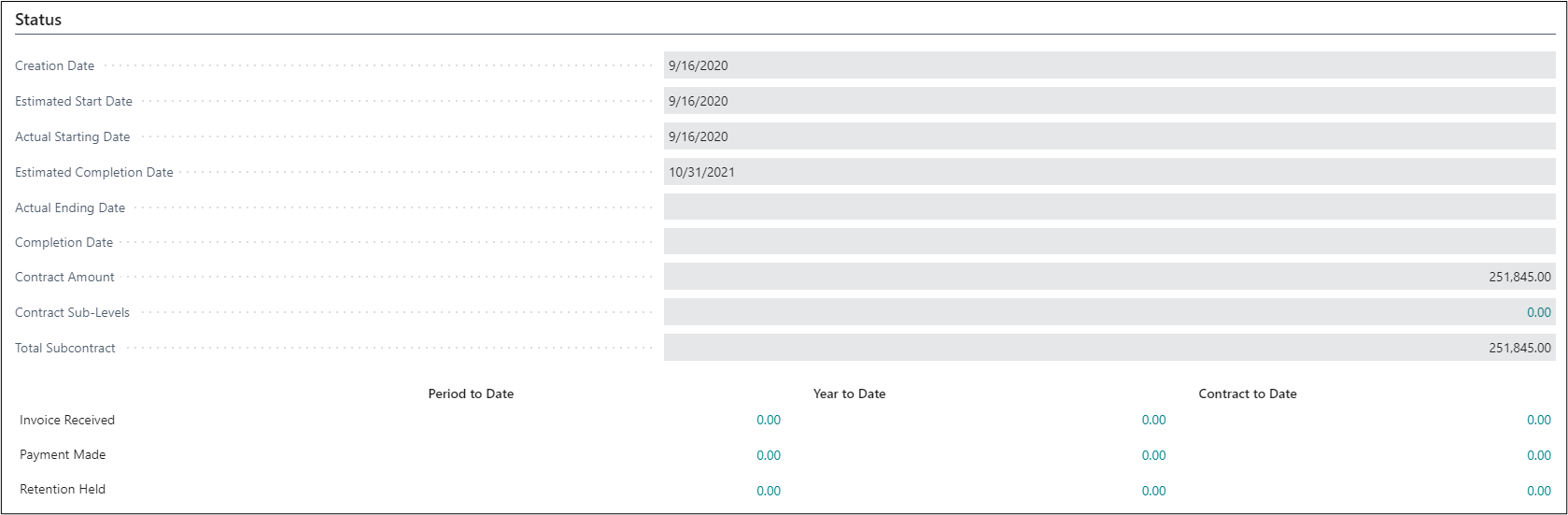Drill into Payment Made Year to Date
1568x515 pixels.
[x=1153, y=455]
